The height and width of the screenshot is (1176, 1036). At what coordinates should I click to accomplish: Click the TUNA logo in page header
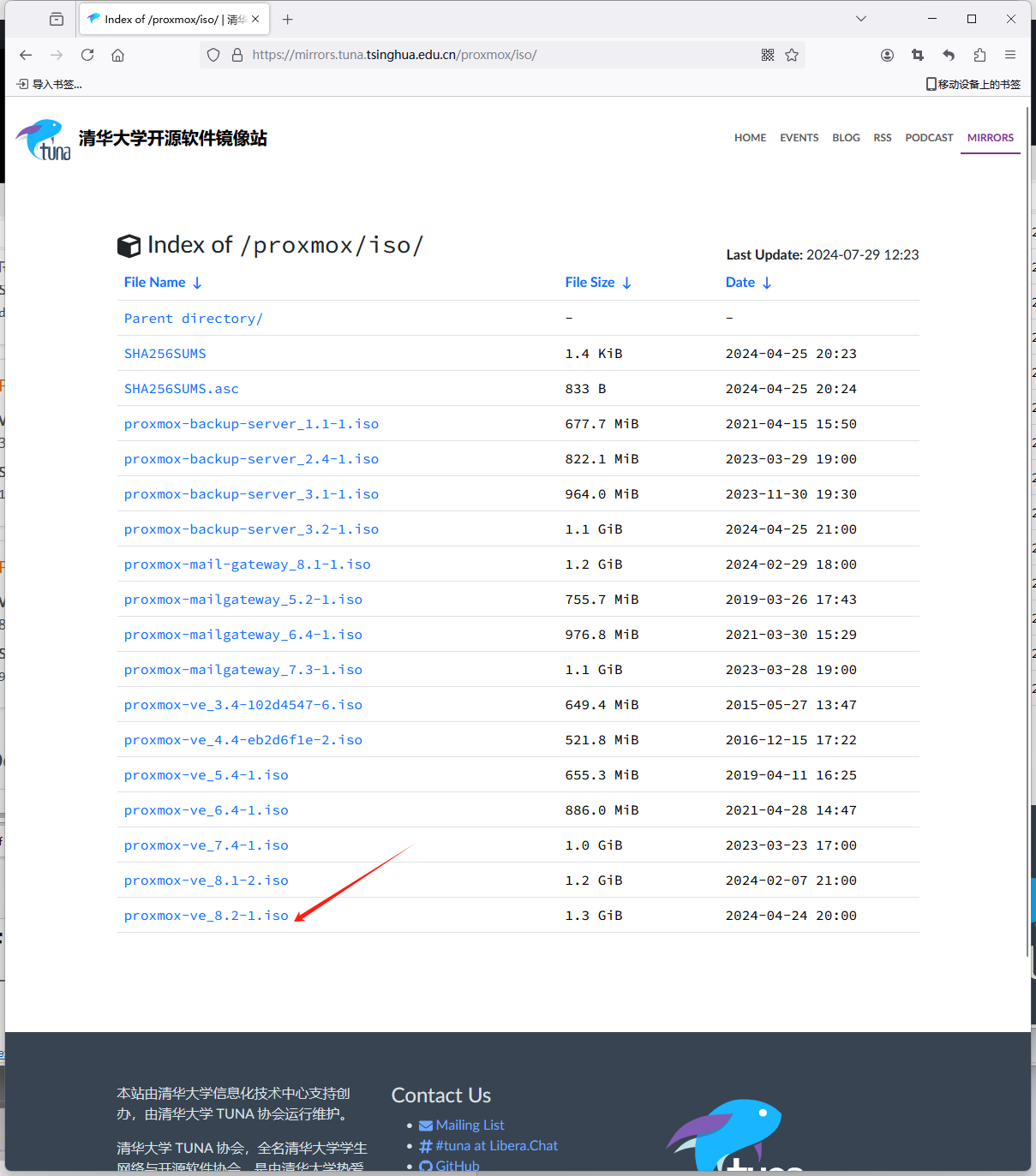[x=43, y=140]
